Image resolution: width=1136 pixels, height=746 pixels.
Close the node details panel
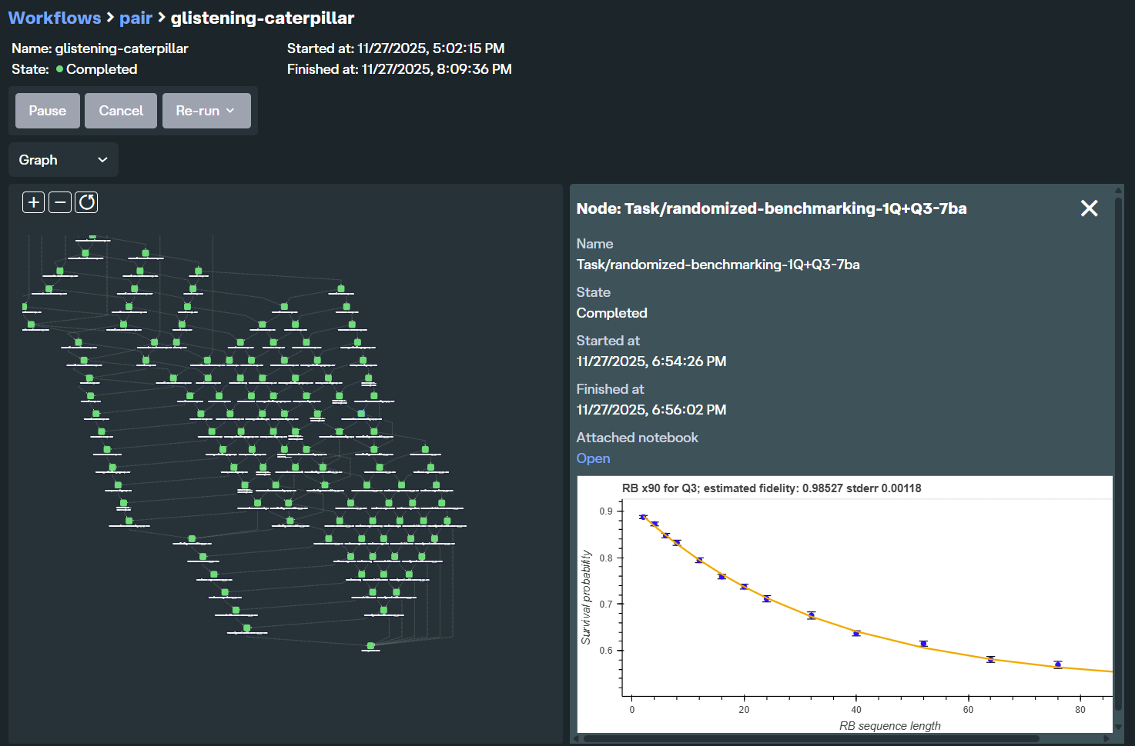1089,208
